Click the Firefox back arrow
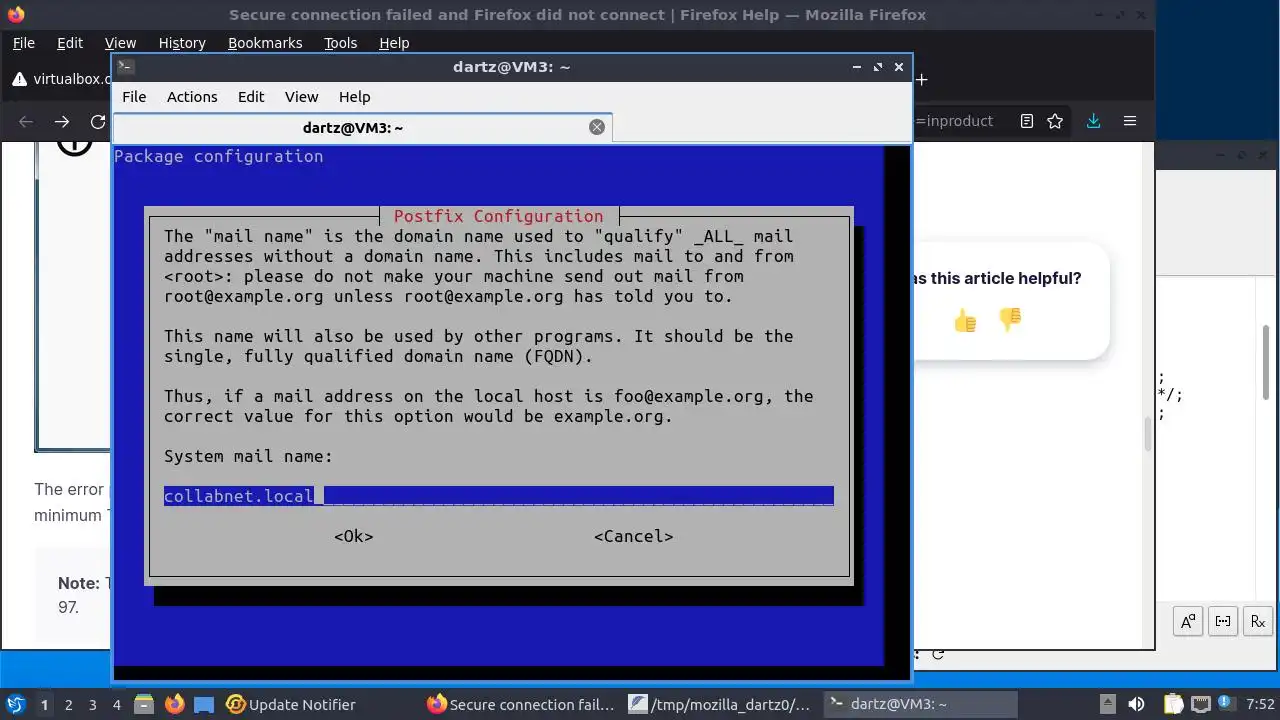 [26, 121]
